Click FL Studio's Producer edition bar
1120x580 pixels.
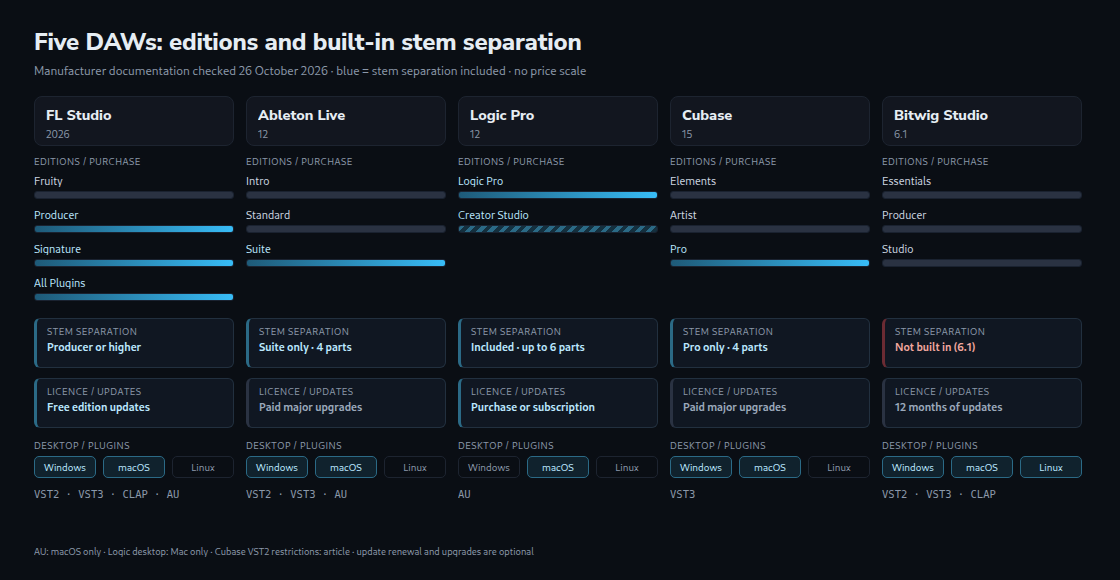pos(134,229)
